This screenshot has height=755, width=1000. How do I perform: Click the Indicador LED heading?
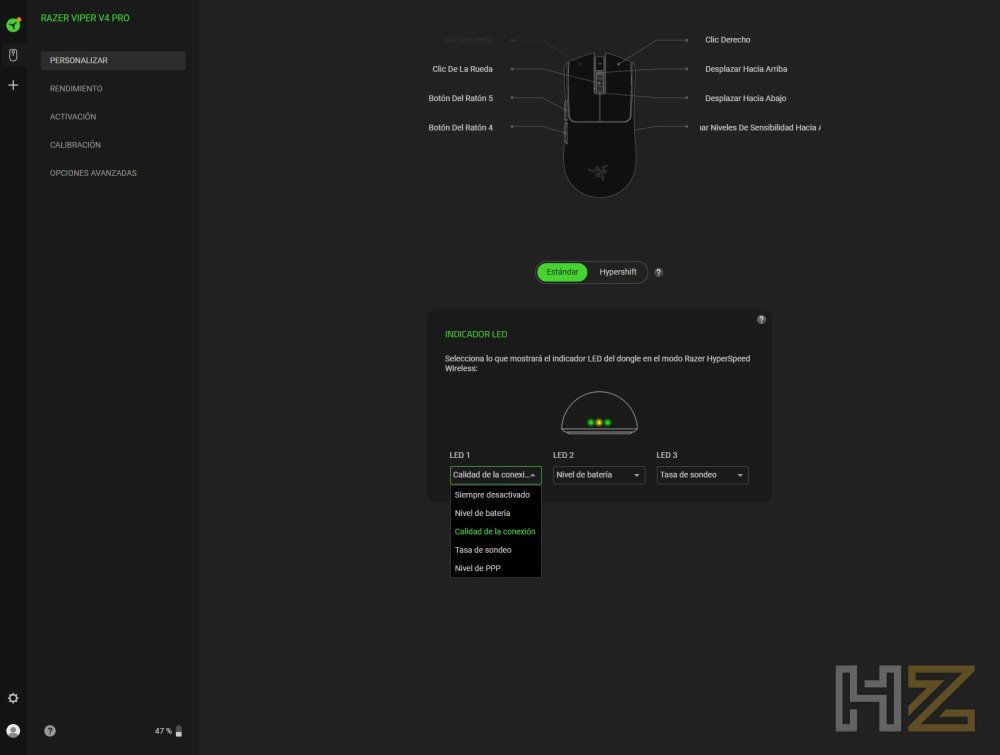pos(476,334)
